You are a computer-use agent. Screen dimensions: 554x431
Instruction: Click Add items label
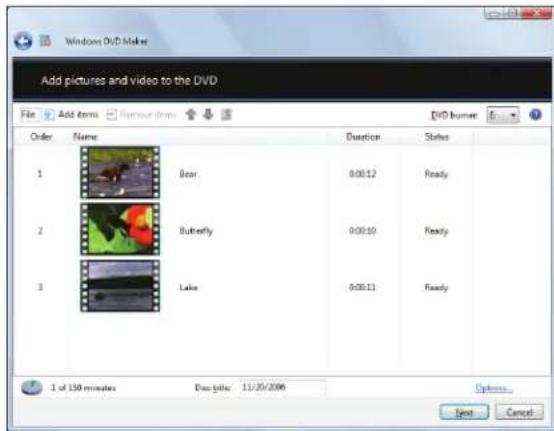(x=78, y=114)
